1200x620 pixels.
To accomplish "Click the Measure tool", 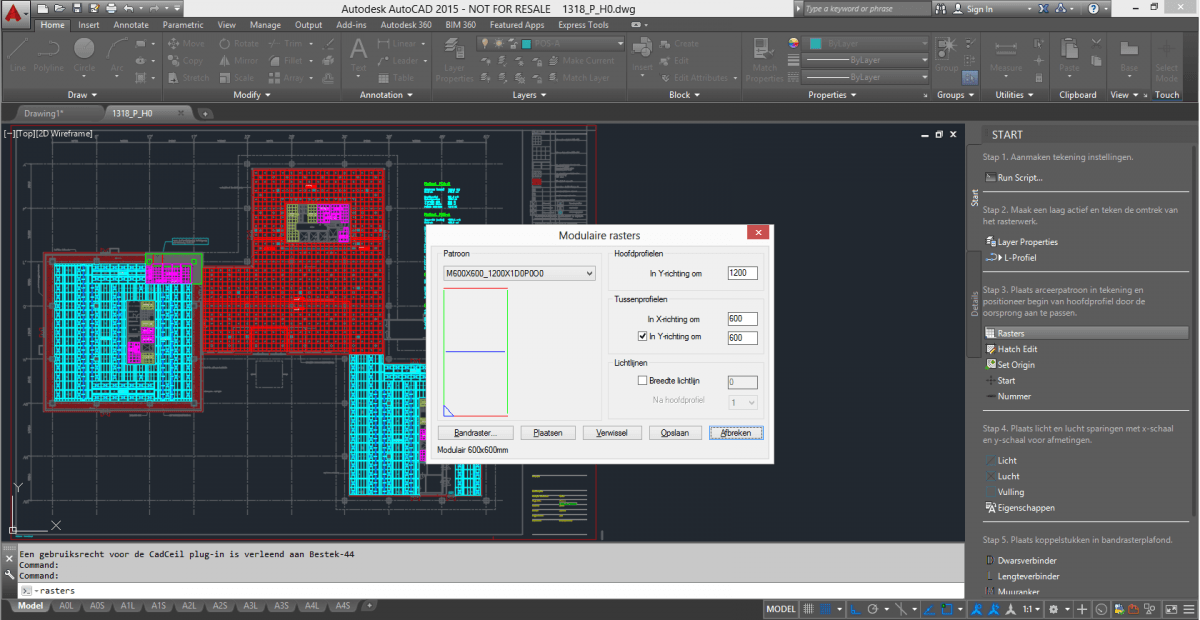I will 1006,55.
